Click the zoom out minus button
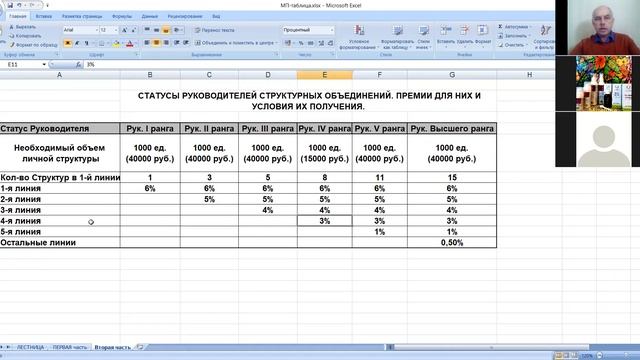 click(x=600, y=356)
